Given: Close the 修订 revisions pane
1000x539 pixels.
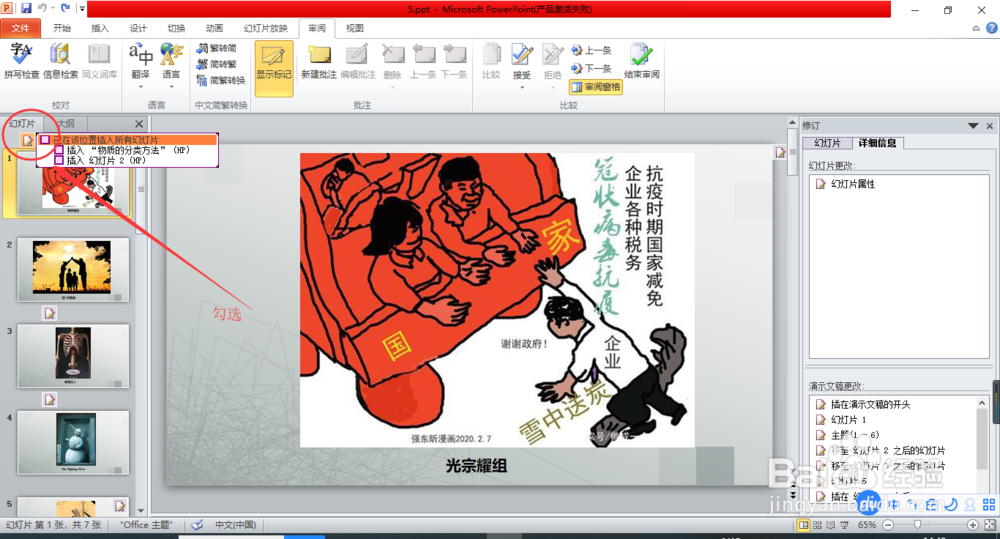Looking at the screenshot, I should pyautogui.click(x=990, y=126).
